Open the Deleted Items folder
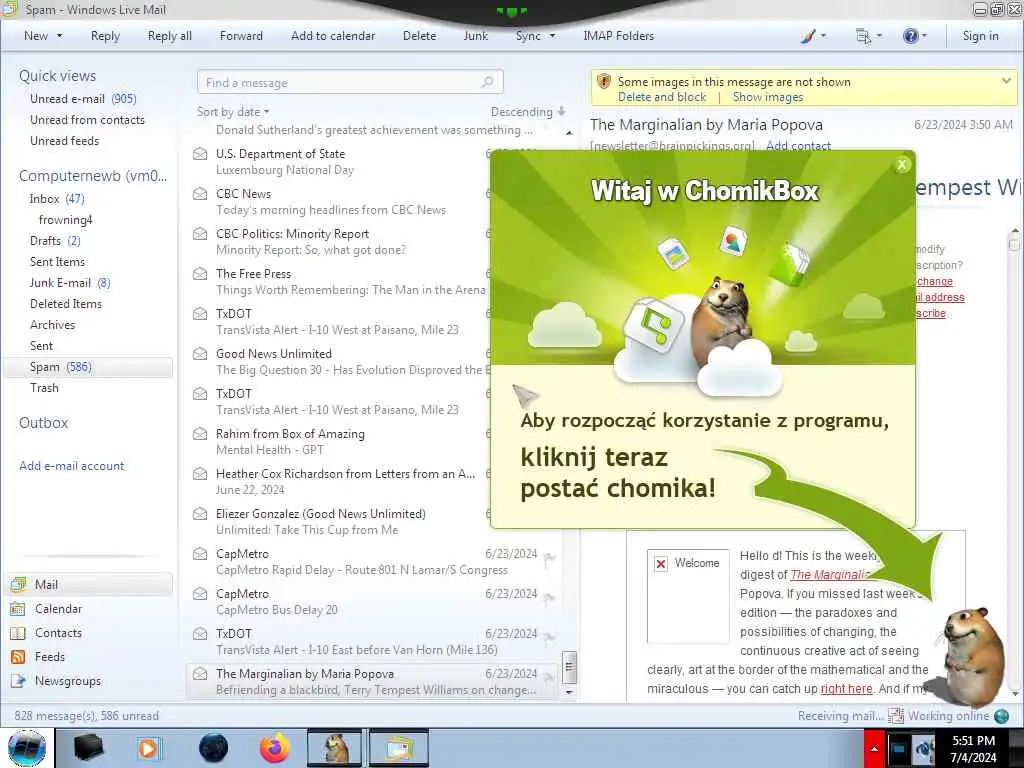This screenshot has width=1024, height=768. pos(65,304)
